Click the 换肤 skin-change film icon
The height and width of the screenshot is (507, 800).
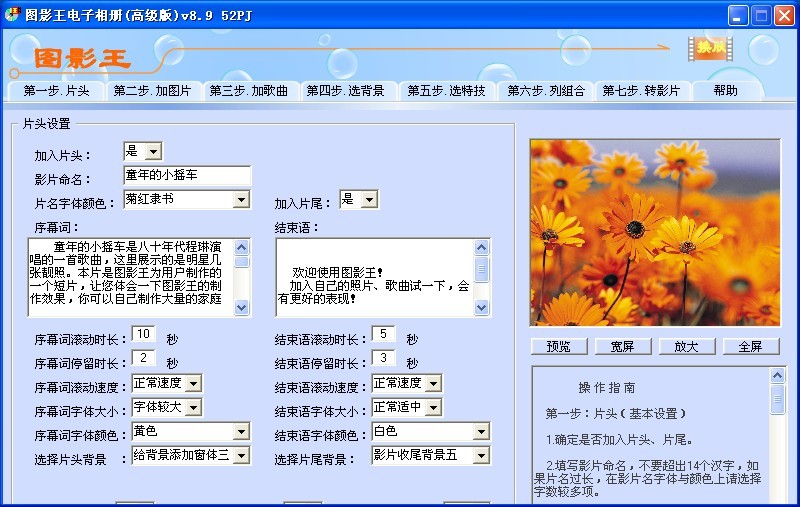[710, 49]
